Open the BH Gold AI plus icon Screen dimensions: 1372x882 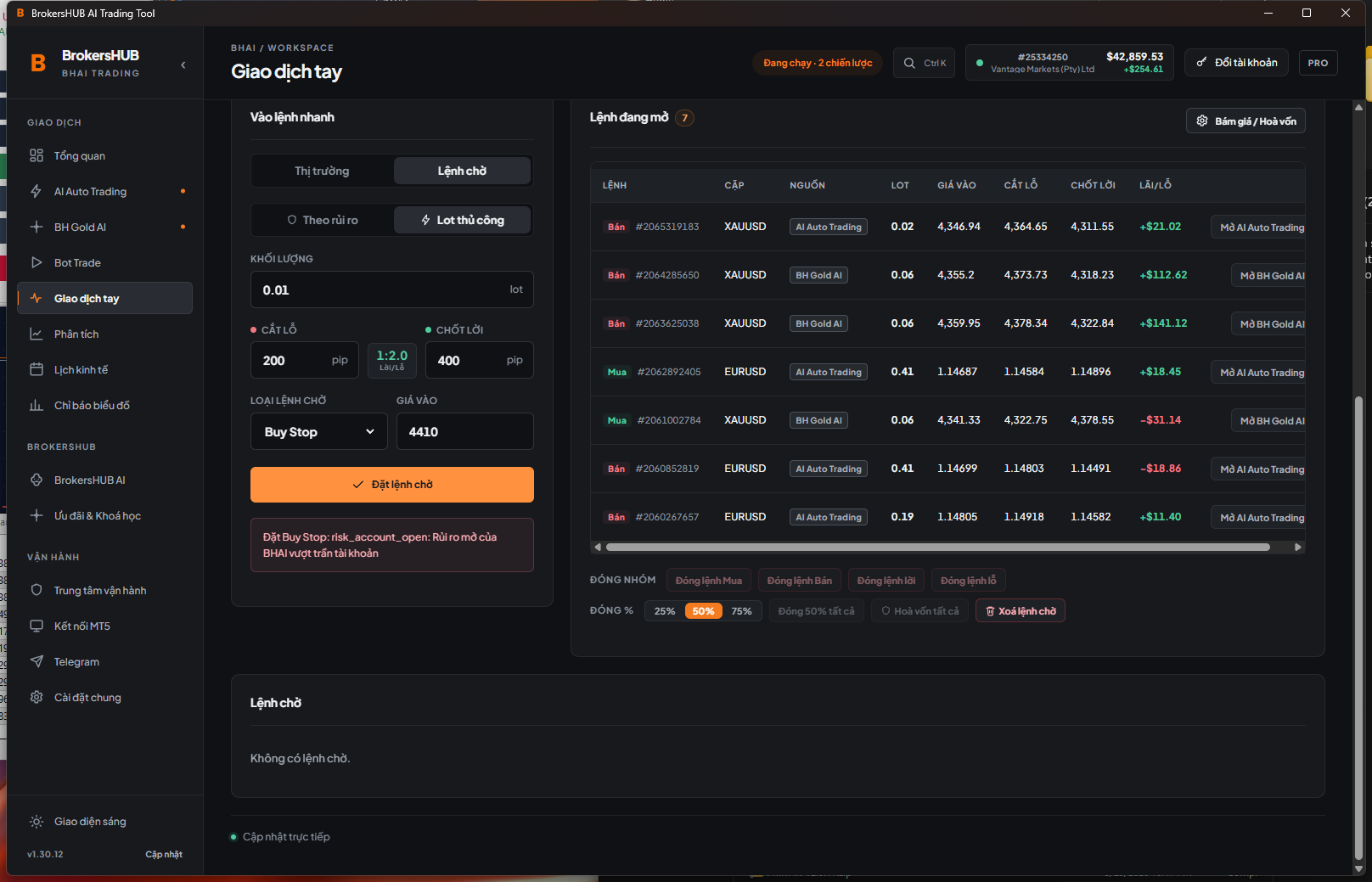coord(37,227)
